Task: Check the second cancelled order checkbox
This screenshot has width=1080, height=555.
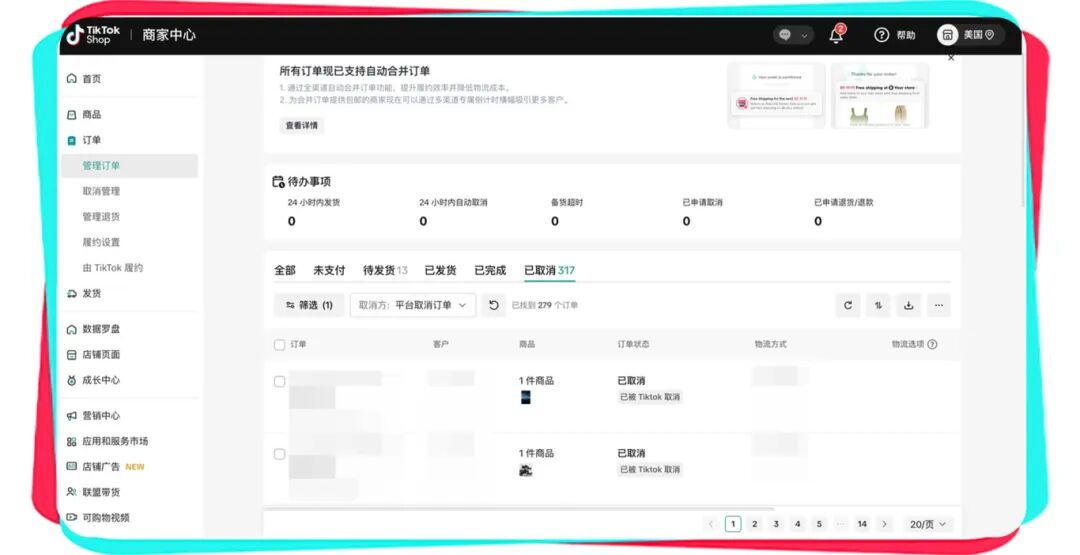Action: tap(280, 454)
